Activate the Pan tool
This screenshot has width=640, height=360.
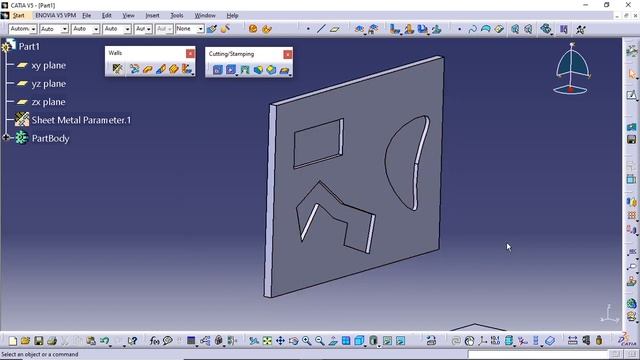(x=280, y=340)
